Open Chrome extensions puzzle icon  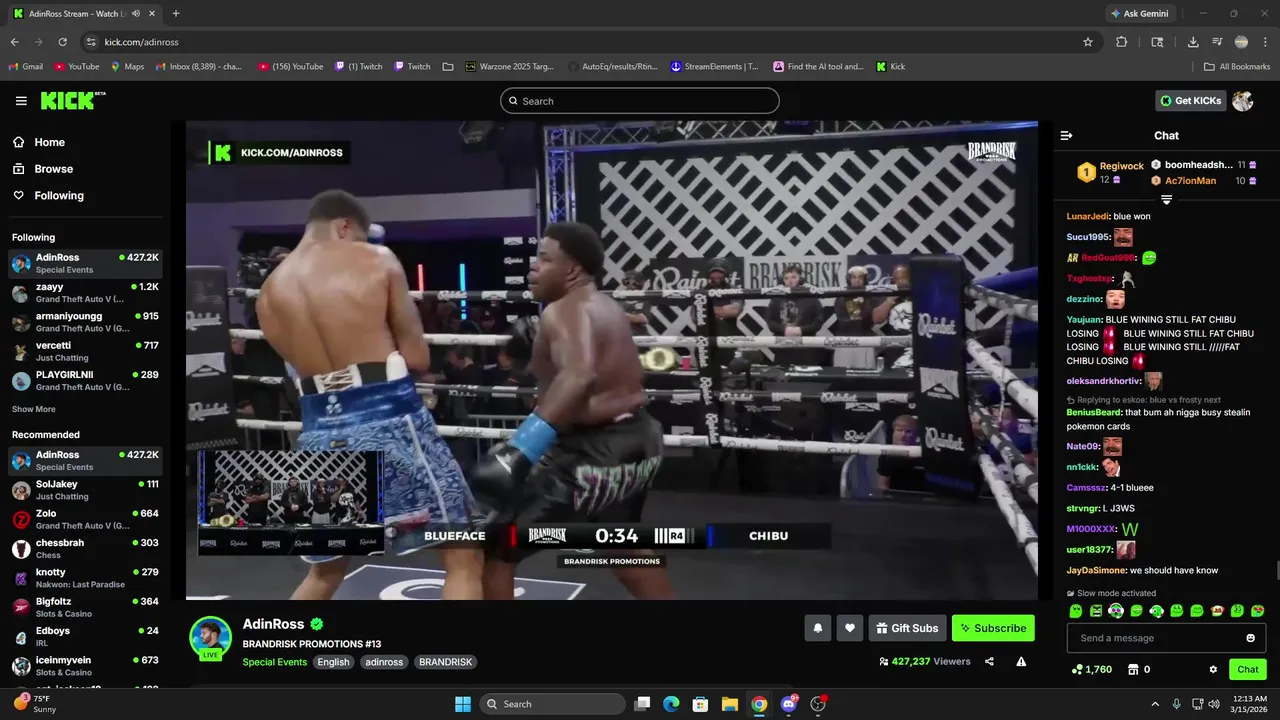point(1121,42)
